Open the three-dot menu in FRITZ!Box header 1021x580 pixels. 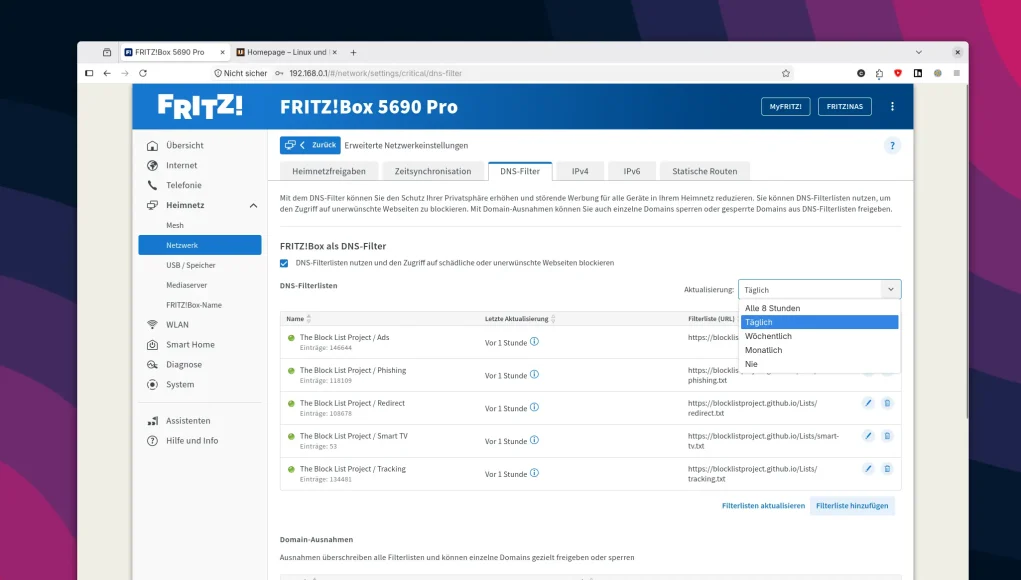coord(892,106)
